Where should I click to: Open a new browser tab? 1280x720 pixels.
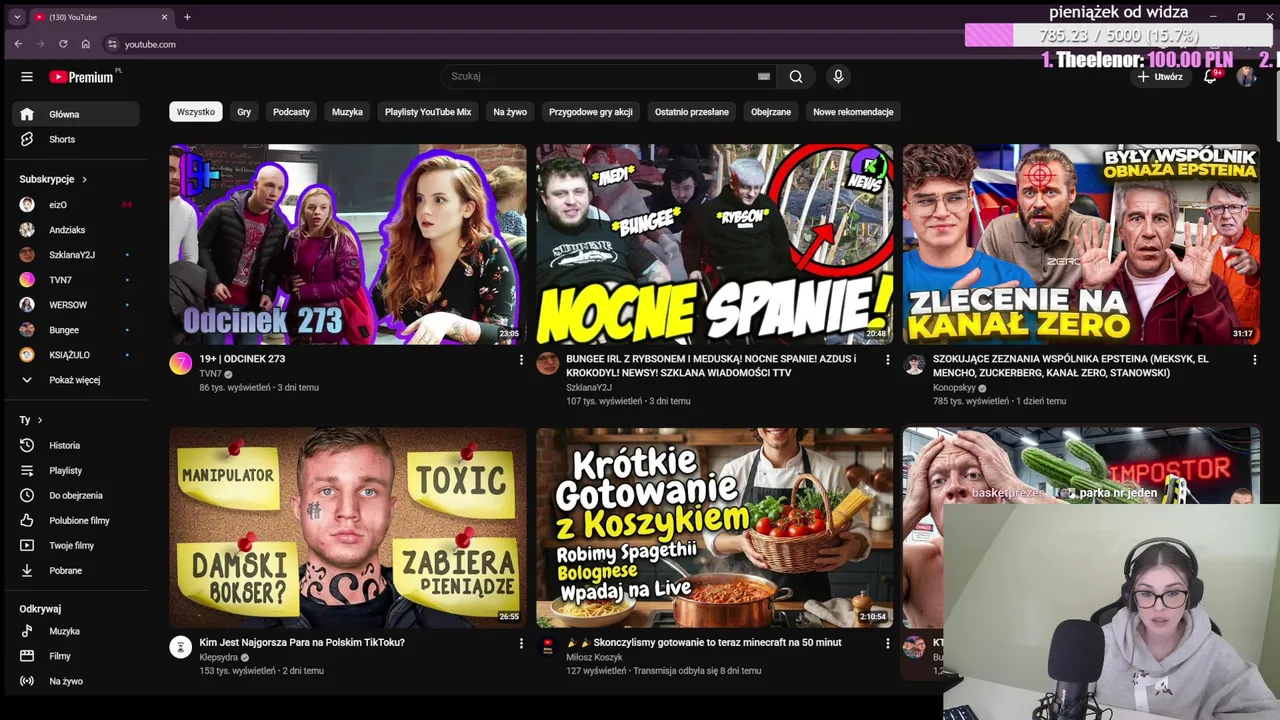[187, 17]
